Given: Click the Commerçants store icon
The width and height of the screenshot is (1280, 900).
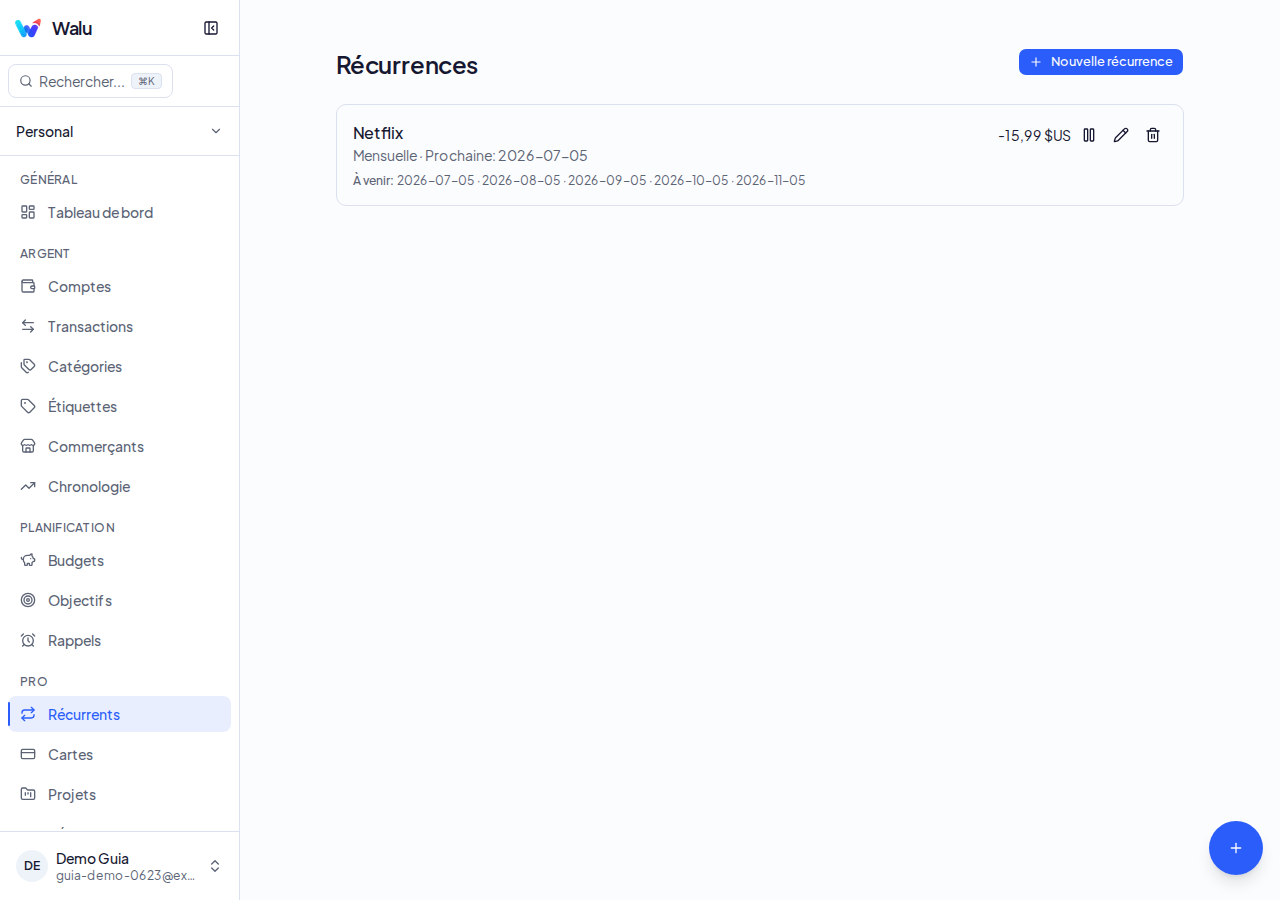Looking at the screenshot, I should tap(28, 446).
